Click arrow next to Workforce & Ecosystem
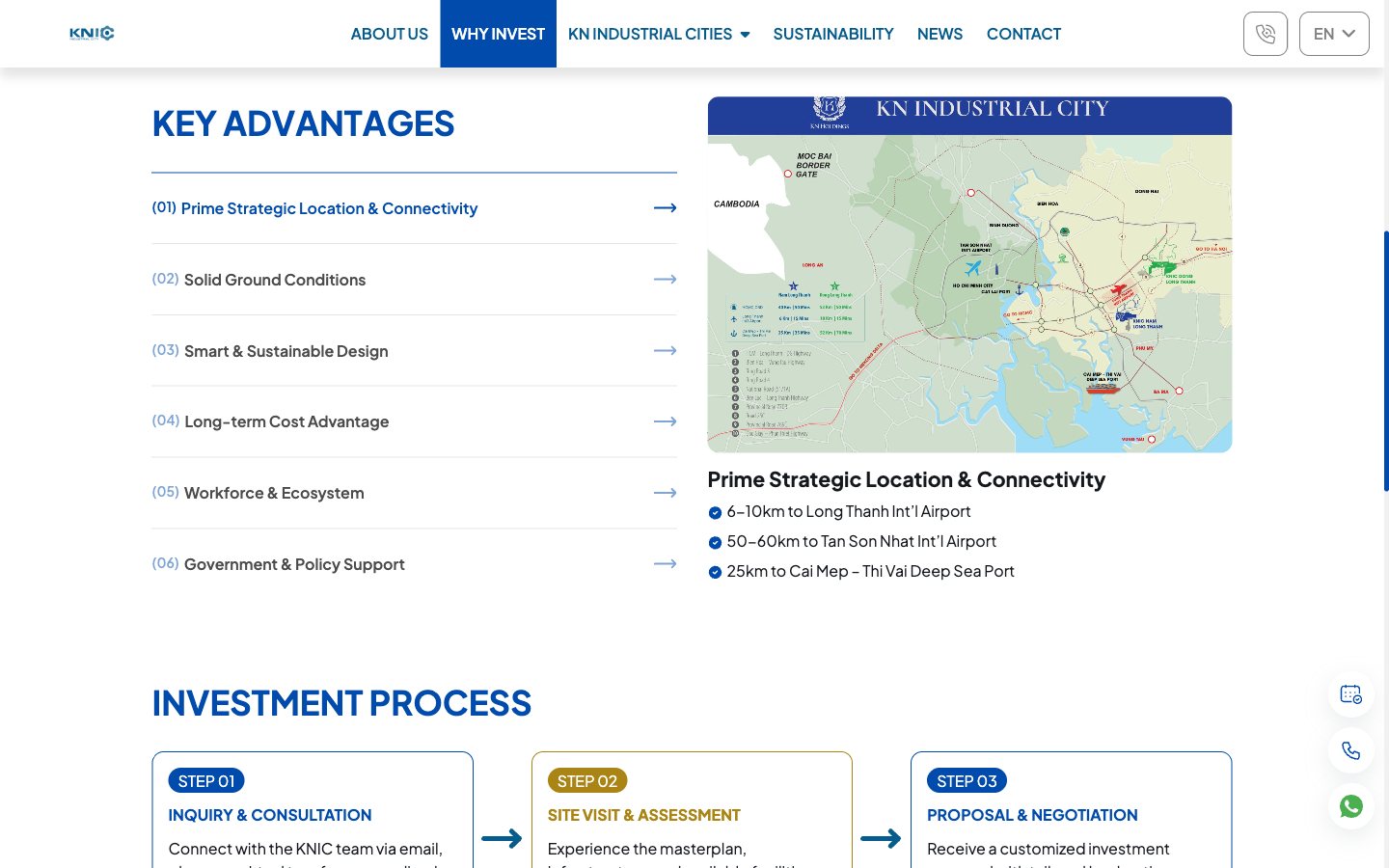Screen dimensions: 1389x868 click(665, 493)
